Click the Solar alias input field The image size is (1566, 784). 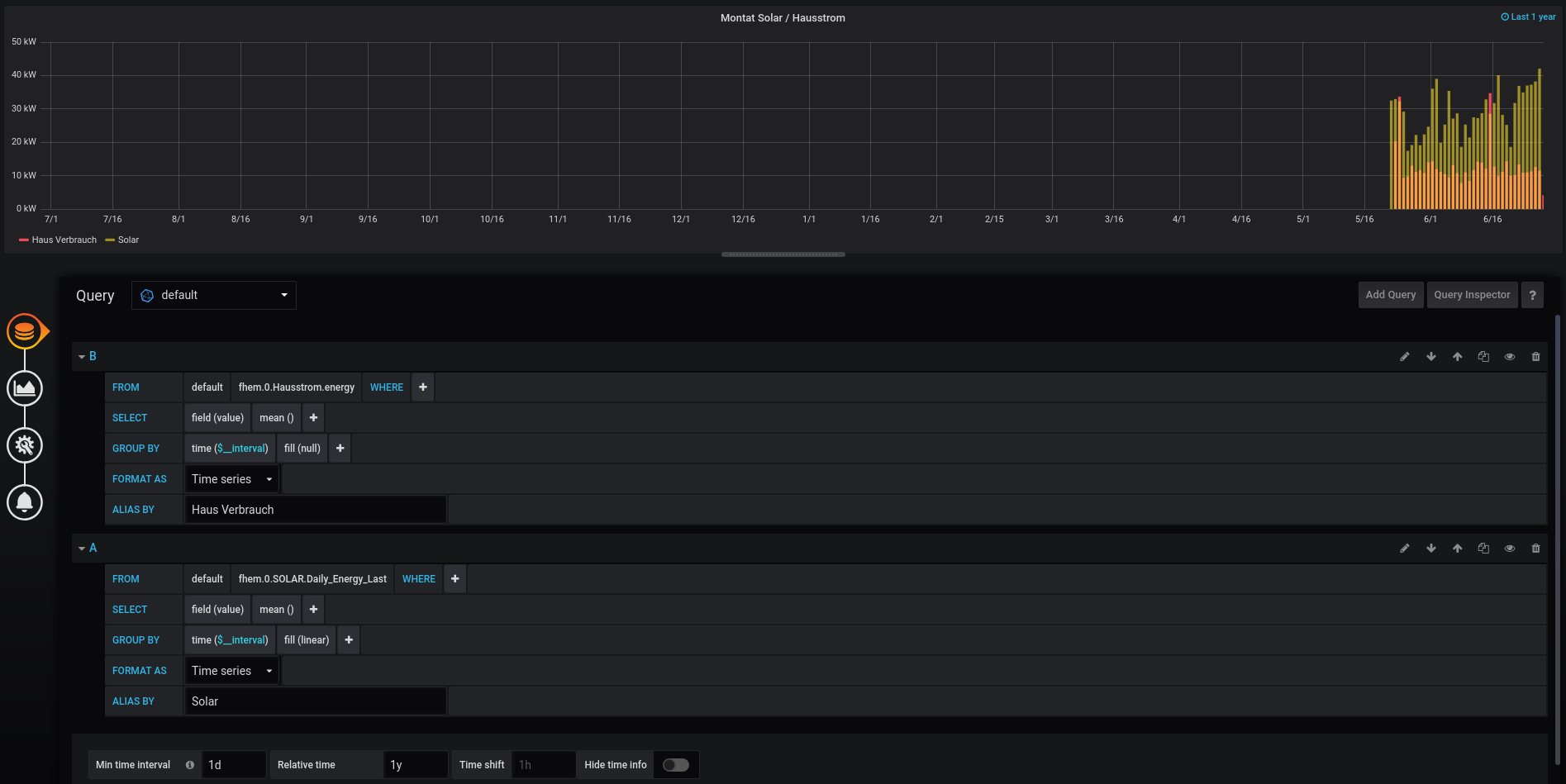pos(315,701)
